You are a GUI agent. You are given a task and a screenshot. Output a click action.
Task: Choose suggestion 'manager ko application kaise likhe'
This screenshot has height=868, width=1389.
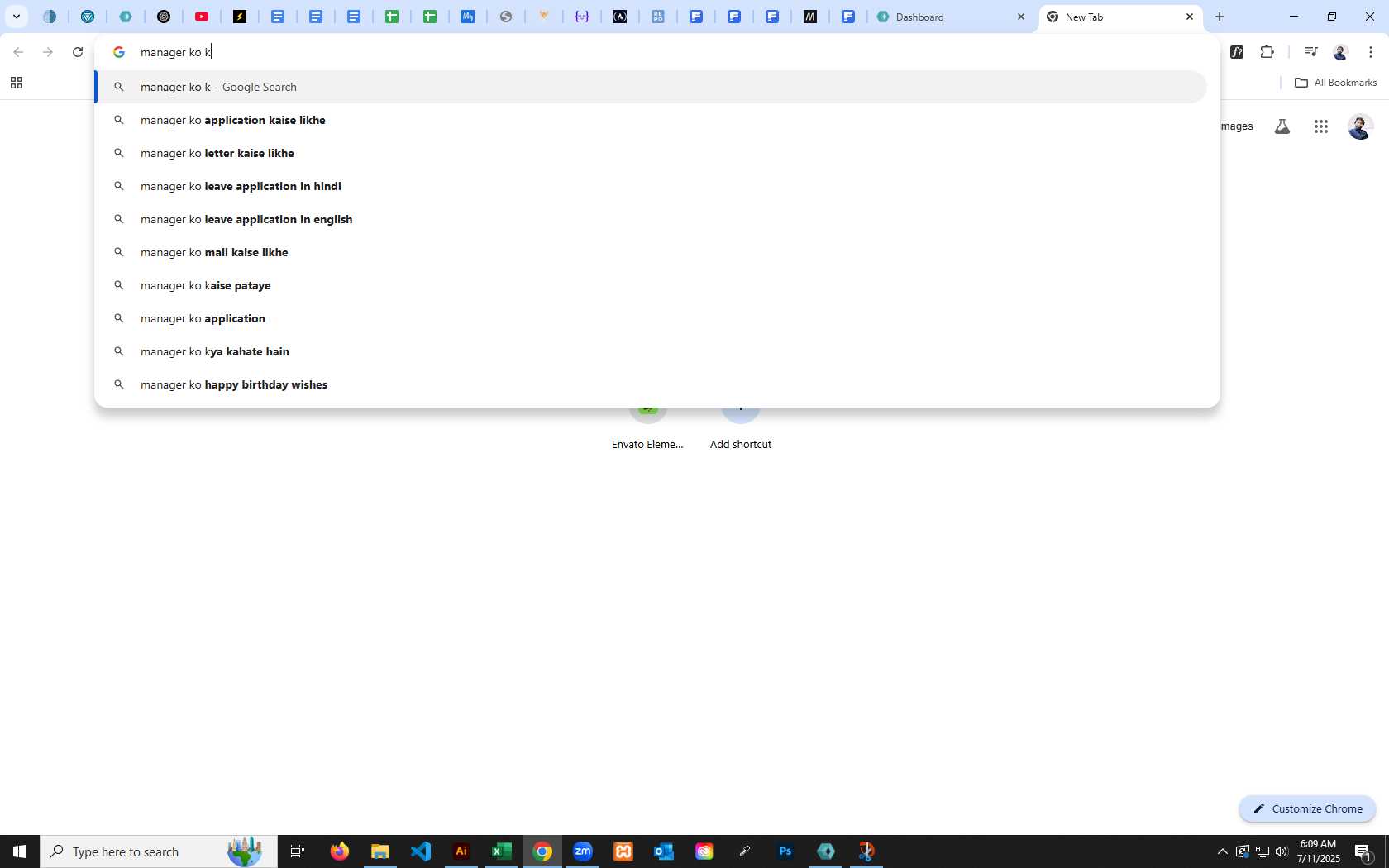(651, 120)
